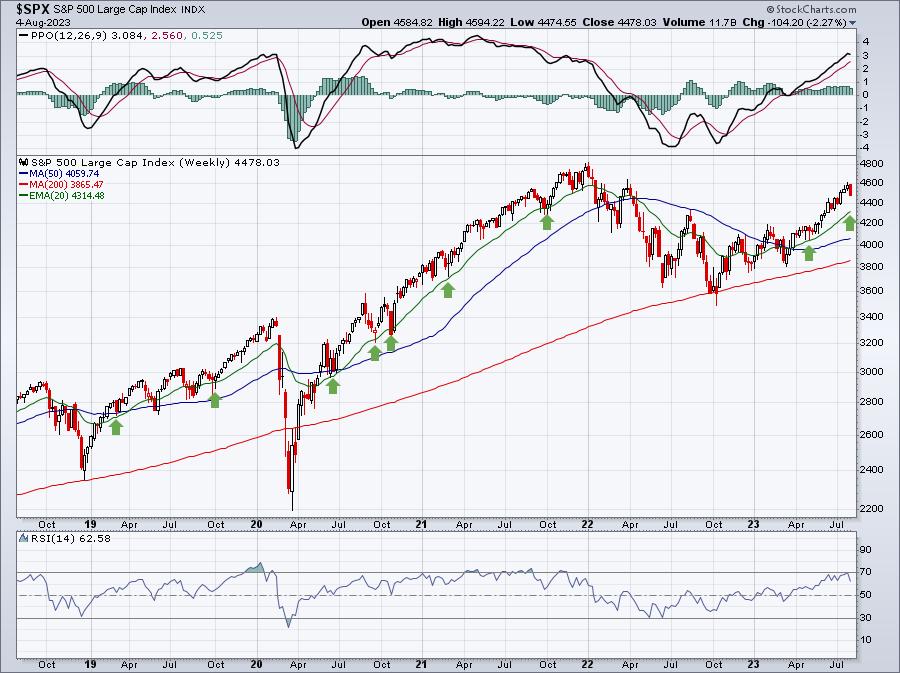
Task: Click the StockCharts.com copyright link
Action: pyautogui.click(x=811, y=10)
